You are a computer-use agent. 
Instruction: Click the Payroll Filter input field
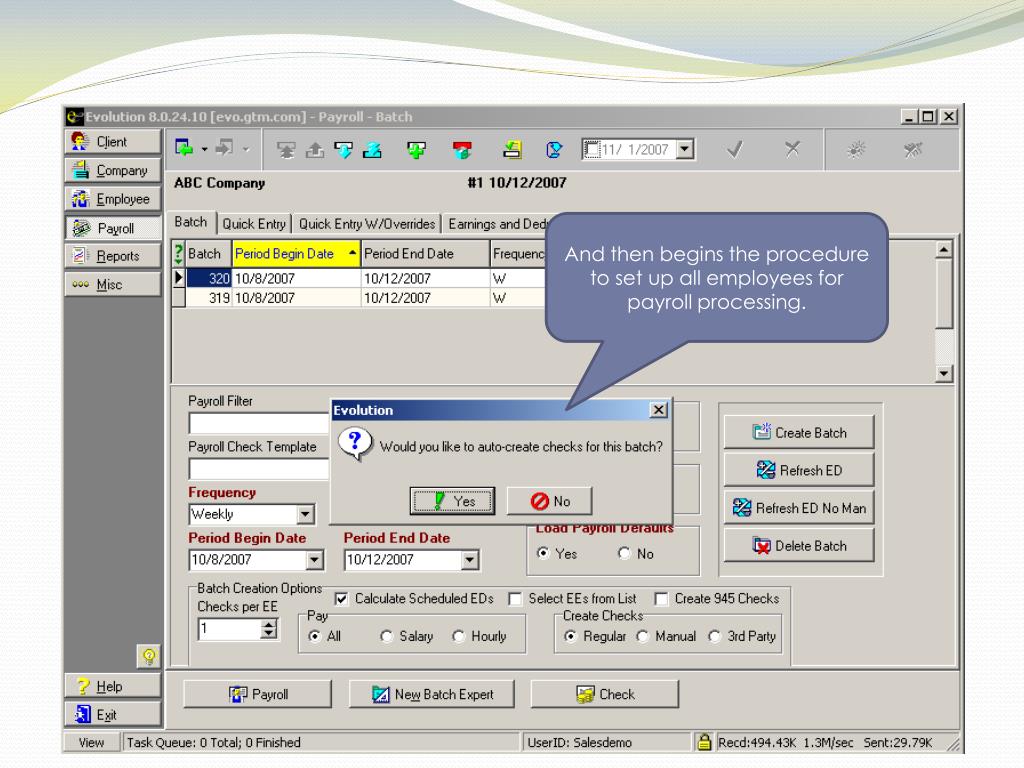259,423
